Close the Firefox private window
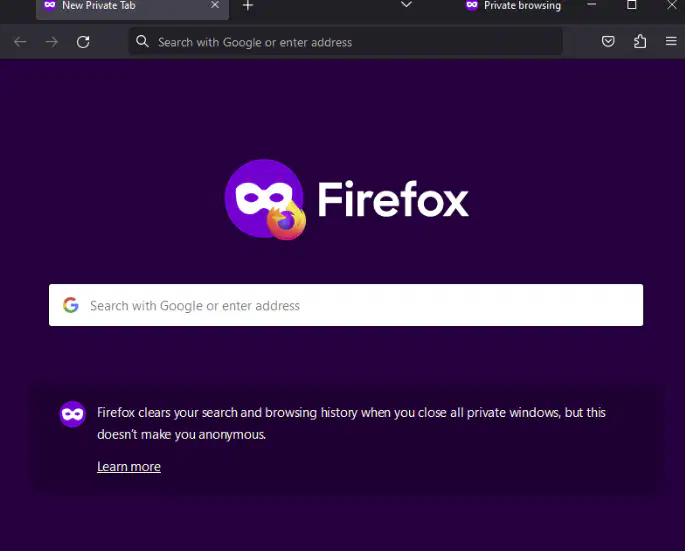The image size is (685, 551). coord(672,5)
